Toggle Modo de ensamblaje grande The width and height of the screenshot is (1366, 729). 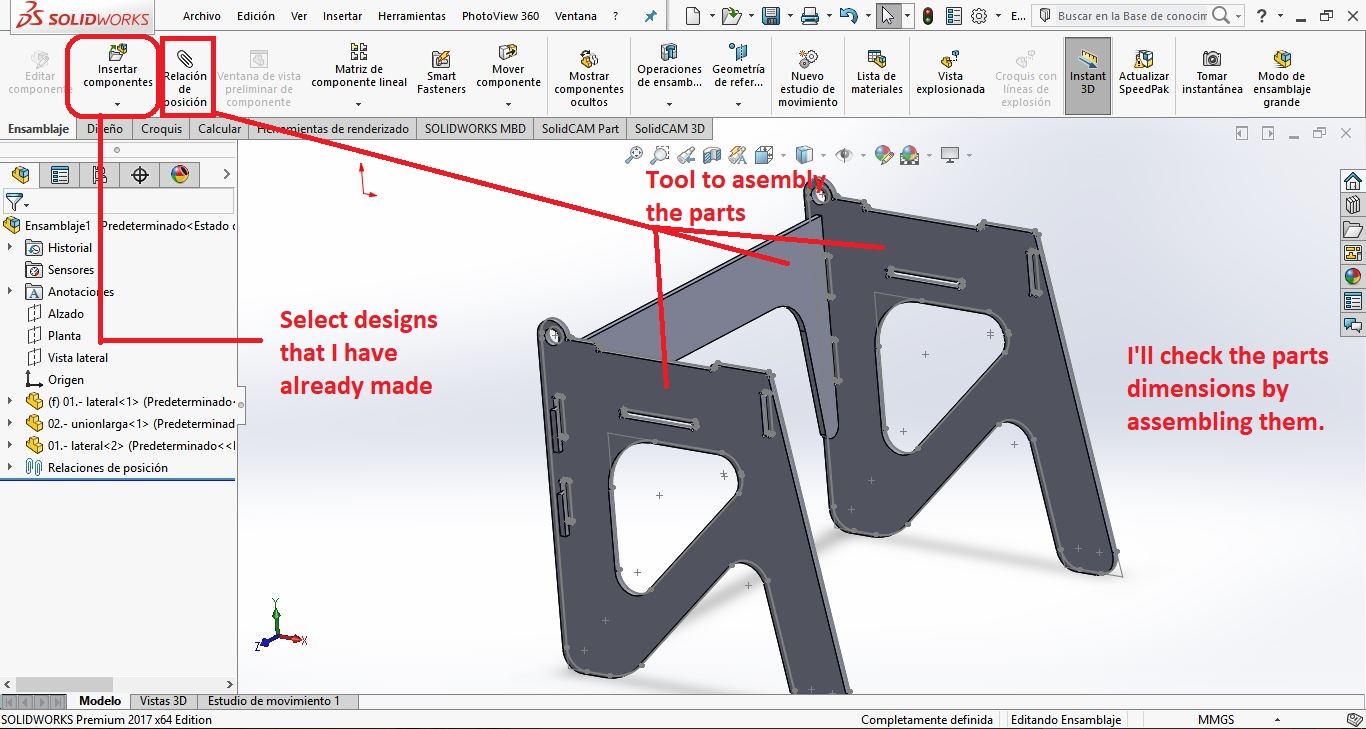[1281, 78]
